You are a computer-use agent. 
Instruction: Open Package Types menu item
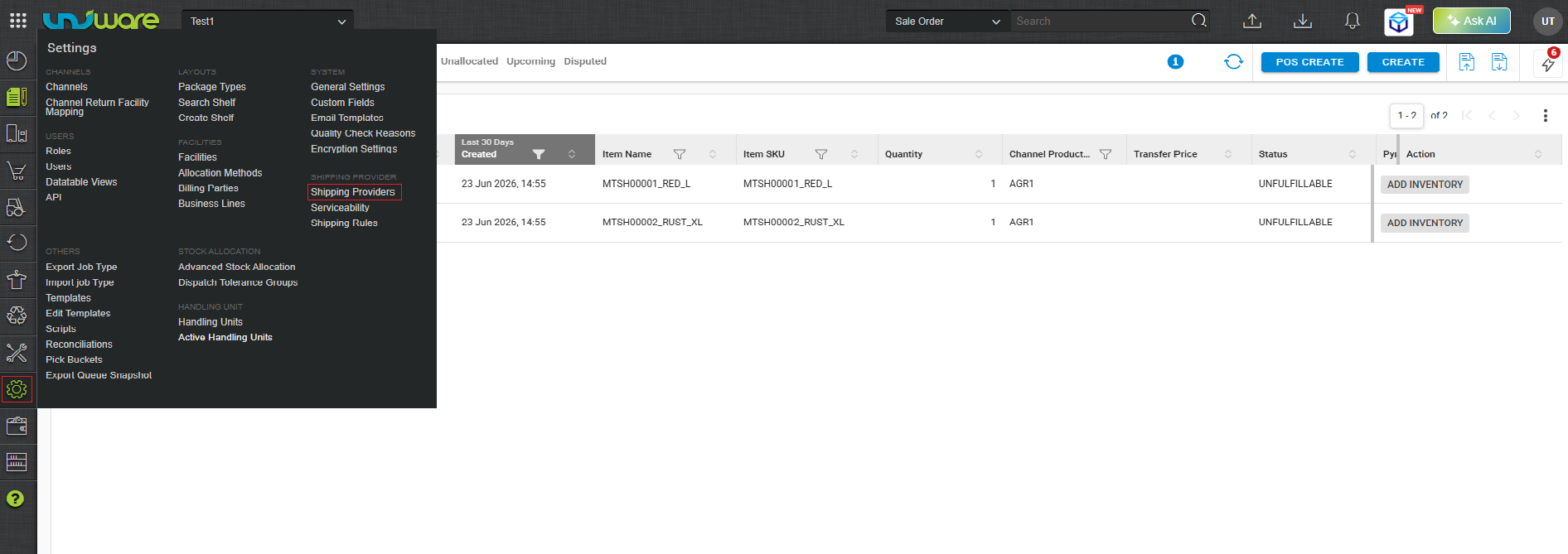point(212,87)
